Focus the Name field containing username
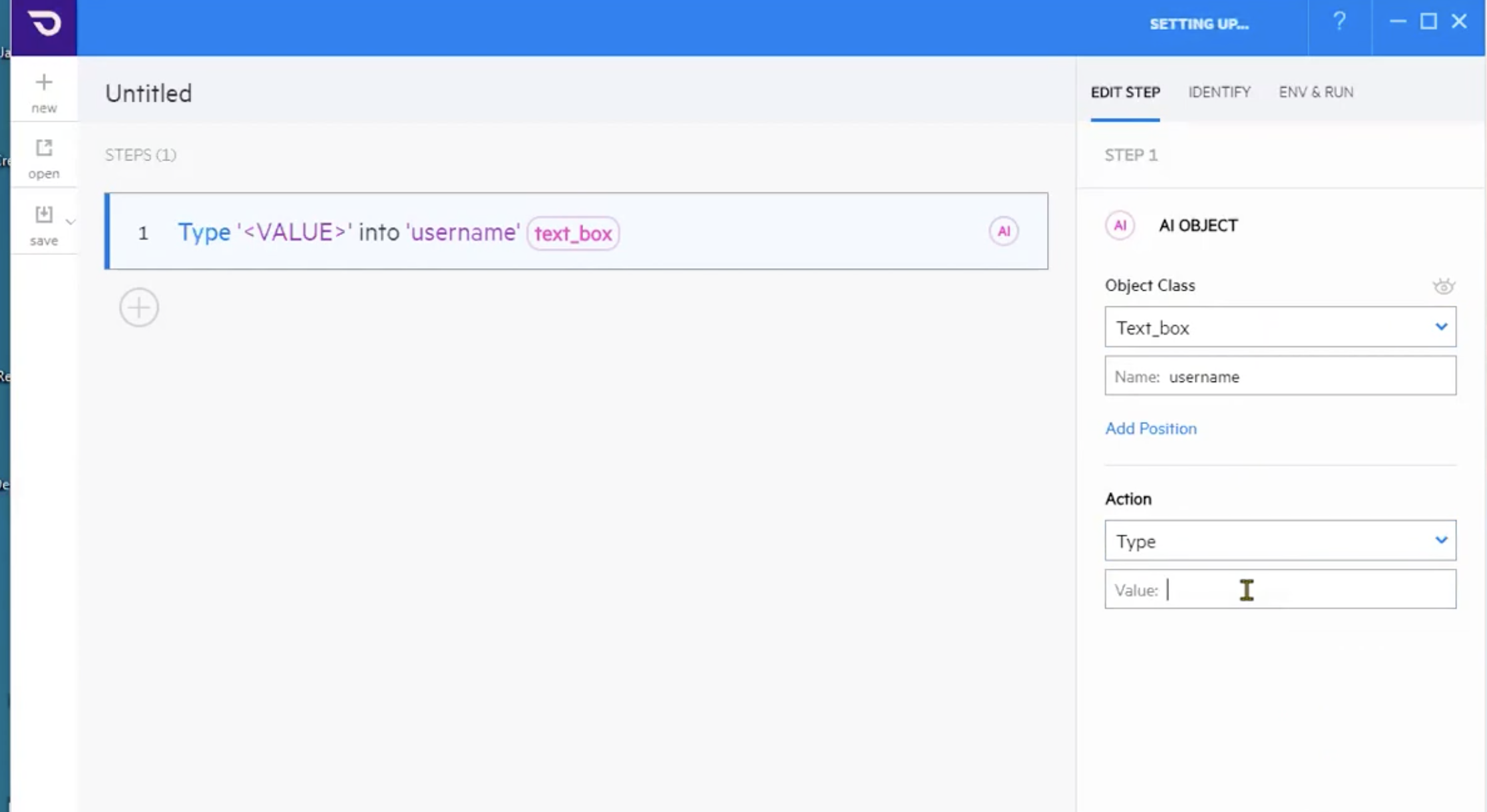 [x=1280, y=376]
